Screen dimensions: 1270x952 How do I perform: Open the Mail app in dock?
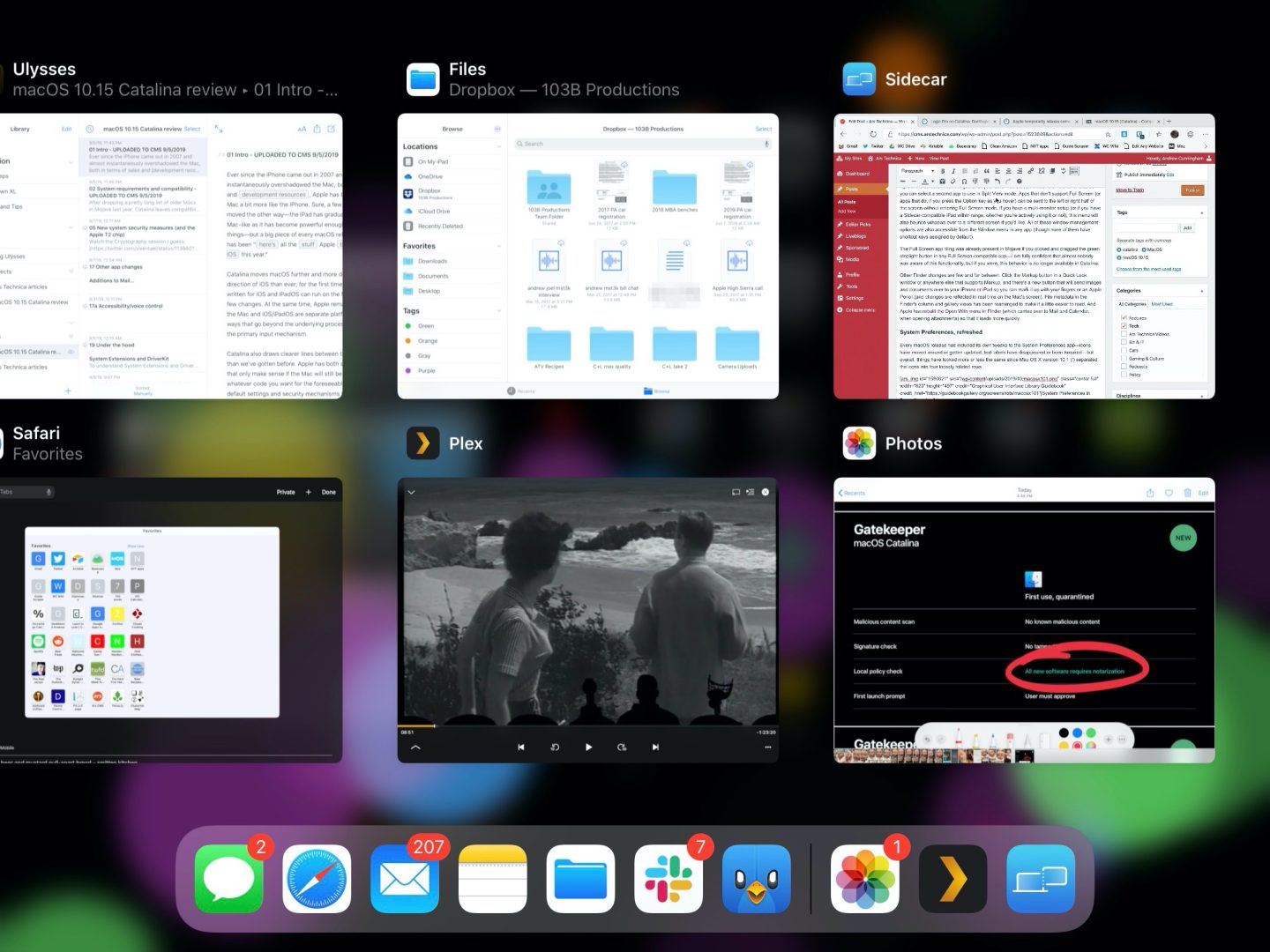click(x=405, y=879)
